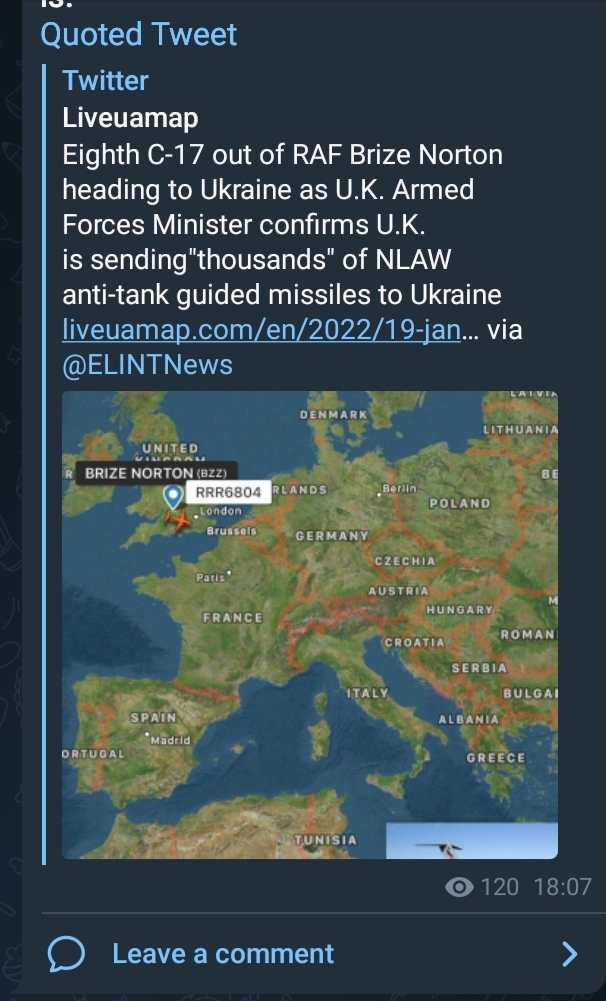Click the orange airplane icon on map
Screen dimensions: 606x1001
tap(179, 520)
